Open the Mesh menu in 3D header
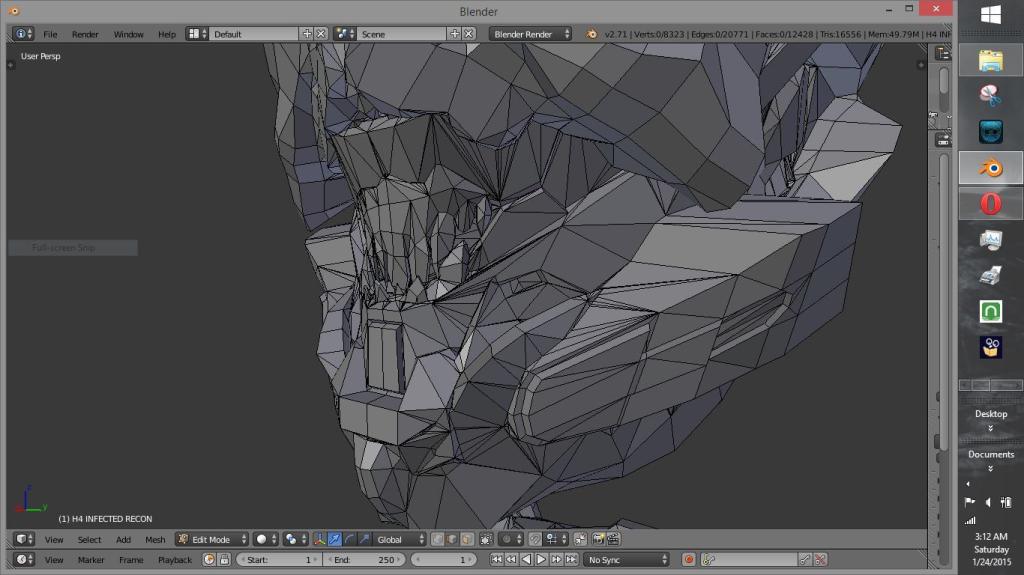The width and height of the screenshot is (1024, 575). 155,539
